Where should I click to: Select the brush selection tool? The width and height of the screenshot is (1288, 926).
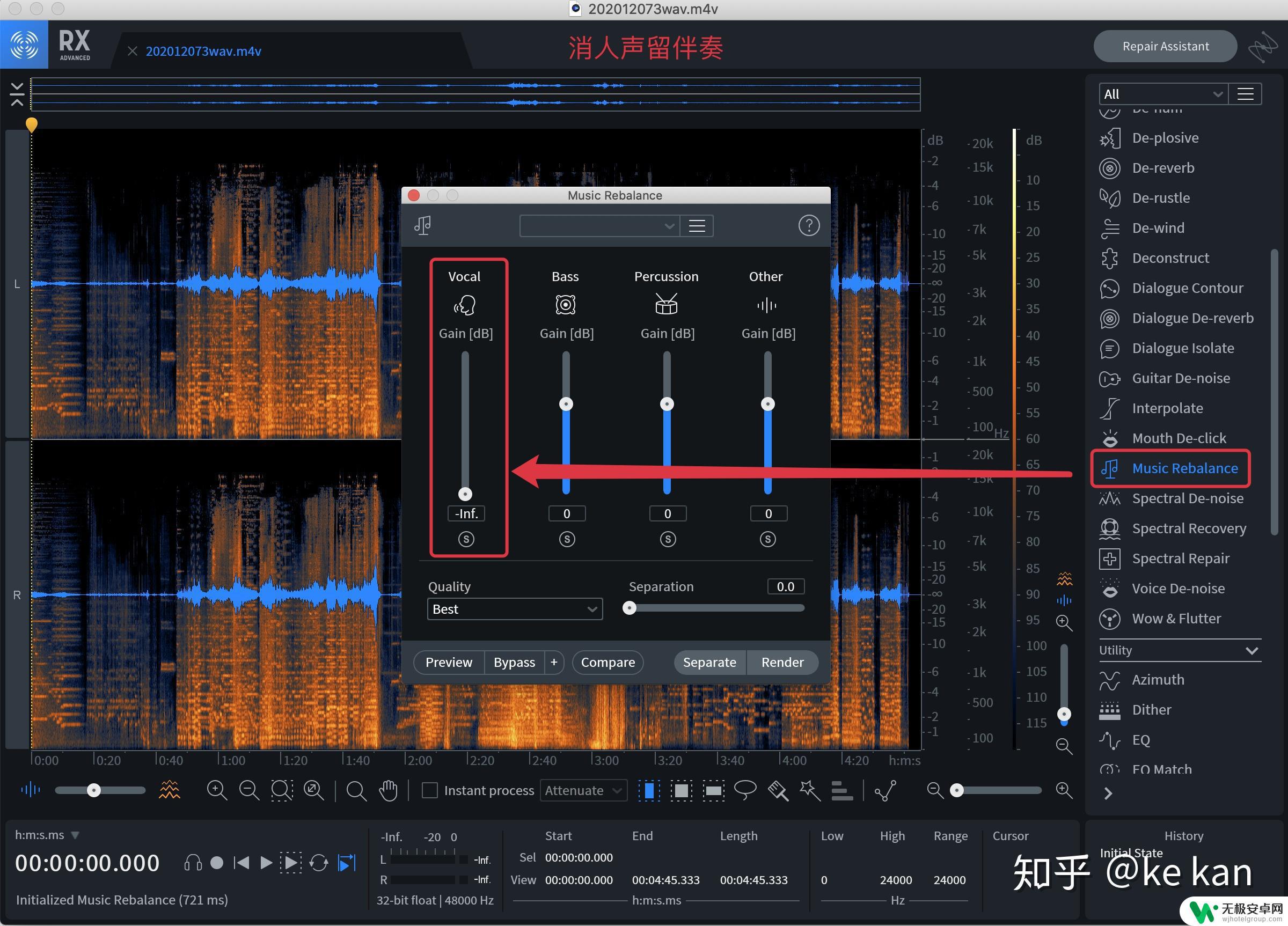point(778,790)
